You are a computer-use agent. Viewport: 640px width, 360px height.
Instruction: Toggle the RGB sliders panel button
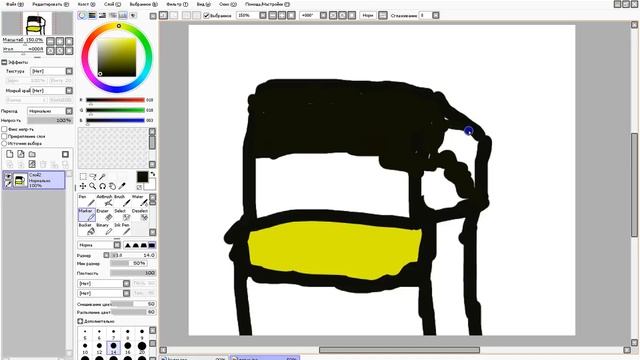click(x=92, y=16)
